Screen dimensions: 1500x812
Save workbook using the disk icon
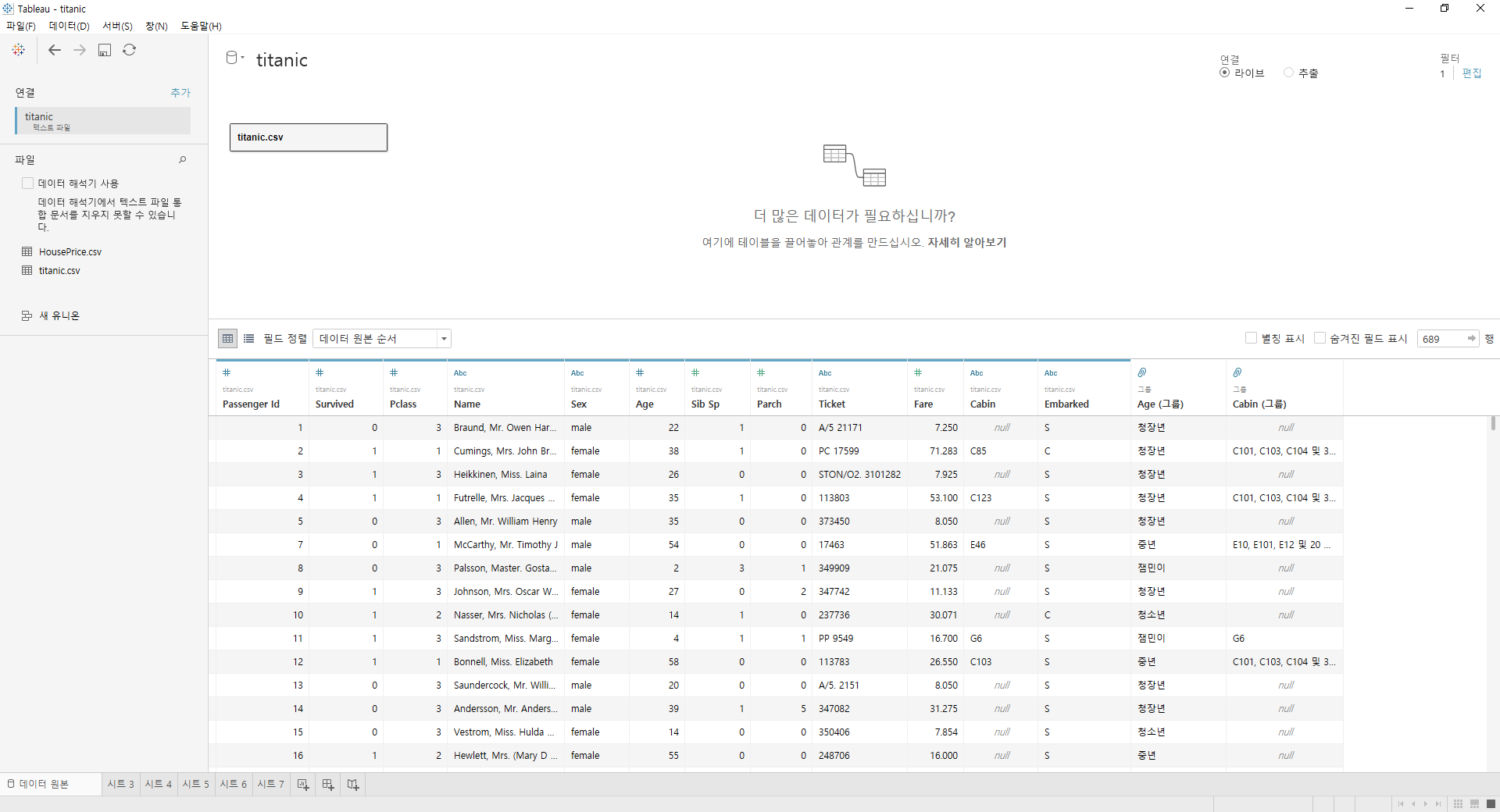tap(105, 50)
